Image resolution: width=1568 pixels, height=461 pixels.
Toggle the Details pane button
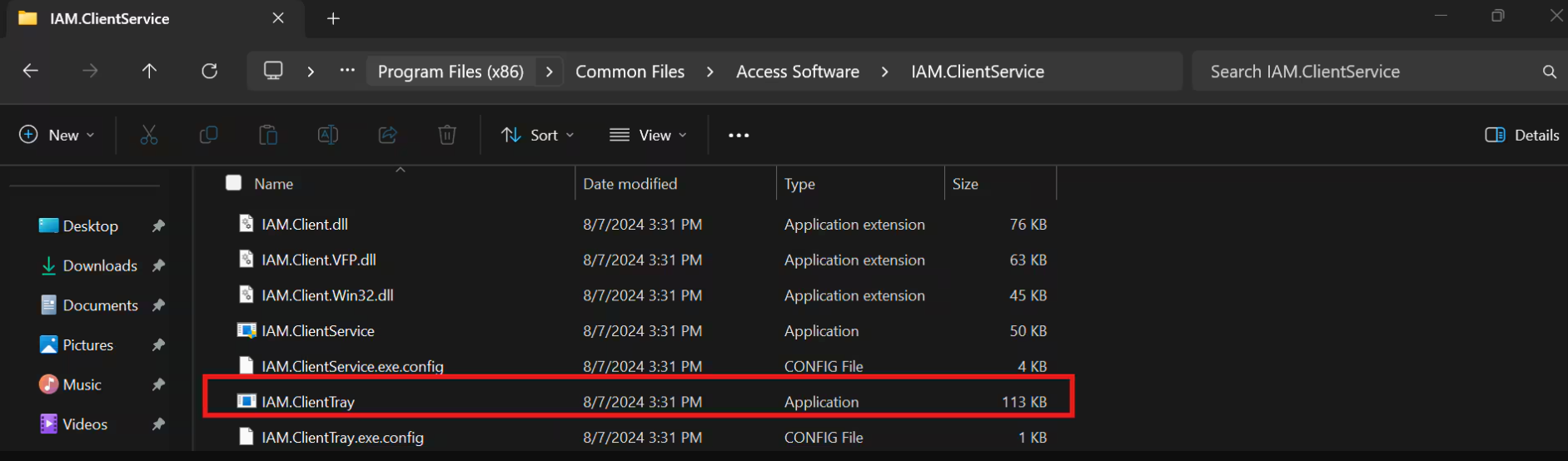pyautogui.click(x=1521, y=135)
